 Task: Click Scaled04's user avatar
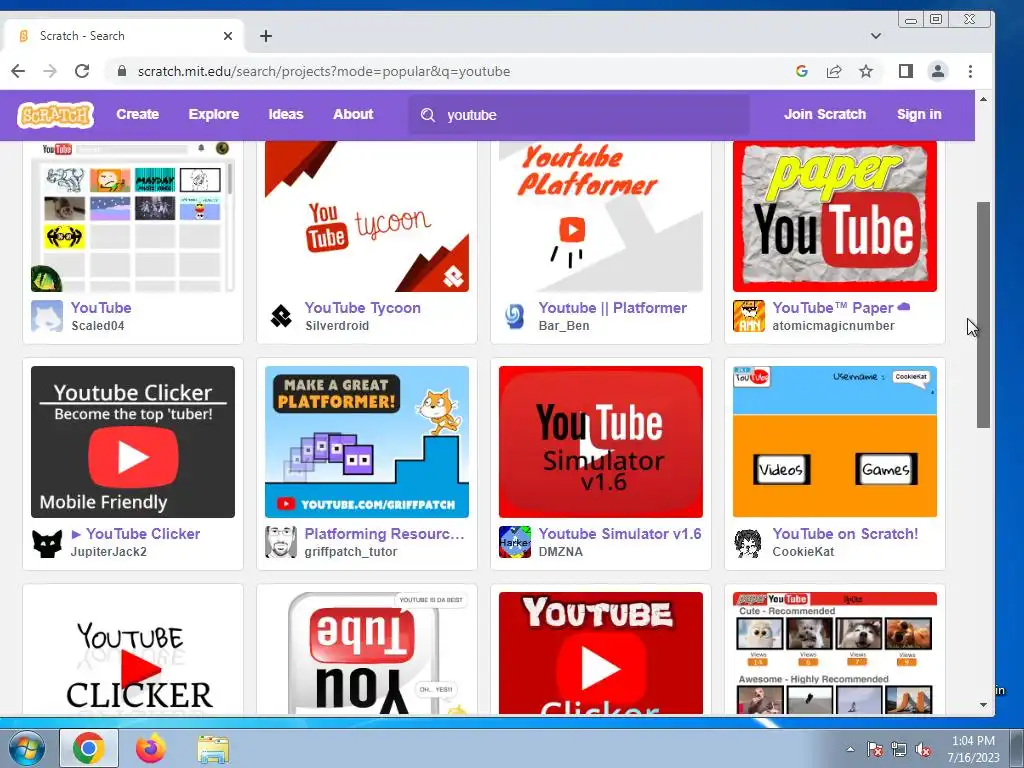tap(47, 316)
